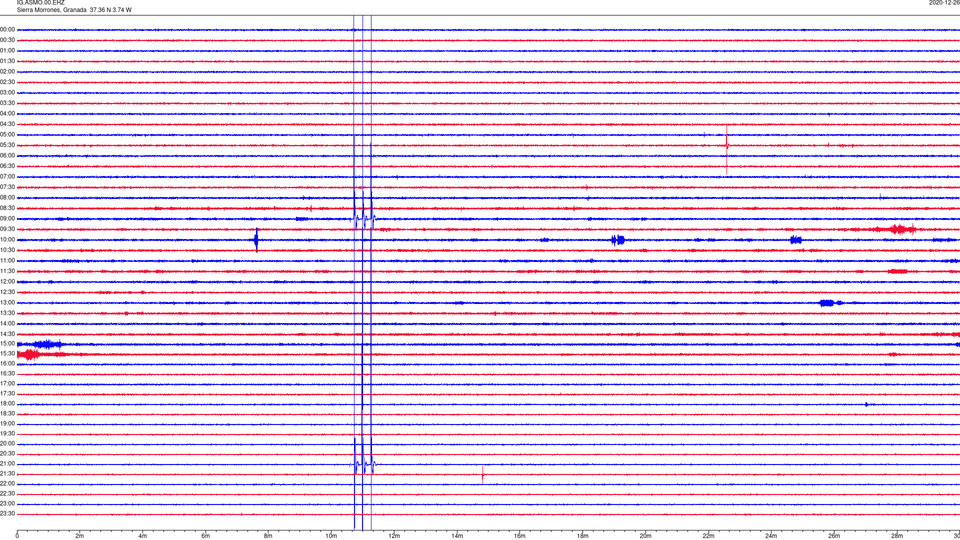Select the 05:30 row label
Screen dimensions: 960x540
[x=7, y=145]
